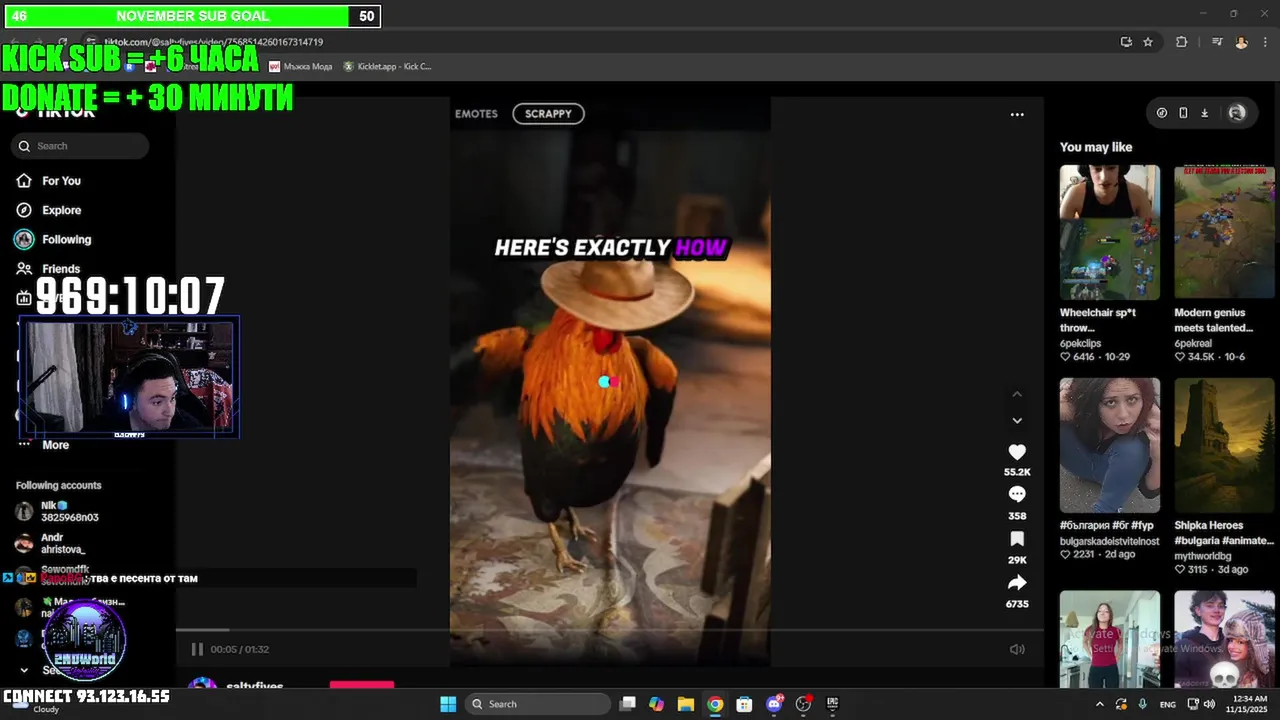Image resolution: width=1280 pixels, height=720 pixels.
Task: Click the TikTok search field
Action: (x=80, y=146)
